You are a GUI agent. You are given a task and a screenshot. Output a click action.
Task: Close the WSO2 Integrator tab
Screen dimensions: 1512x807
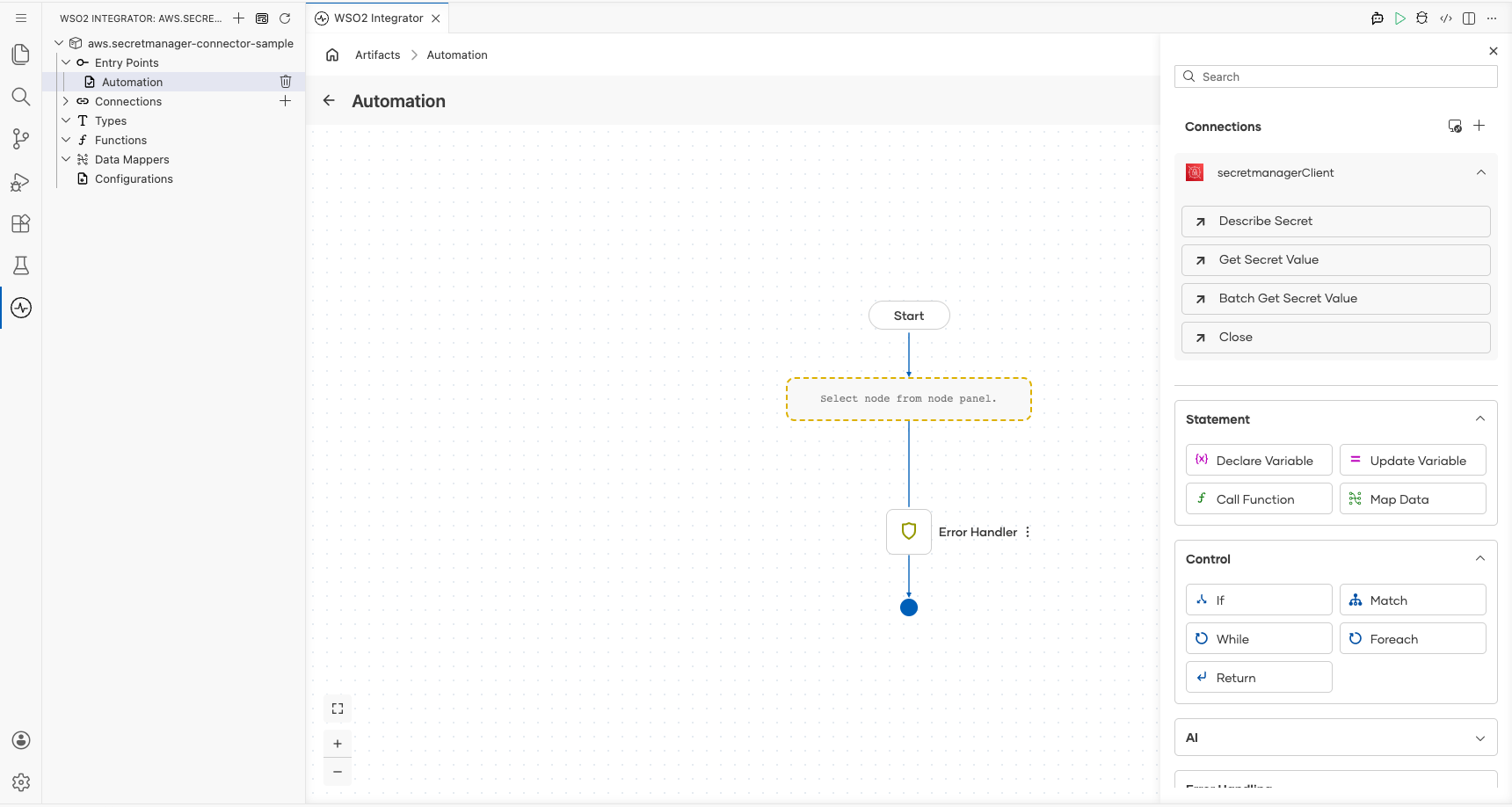click(436, 18)
